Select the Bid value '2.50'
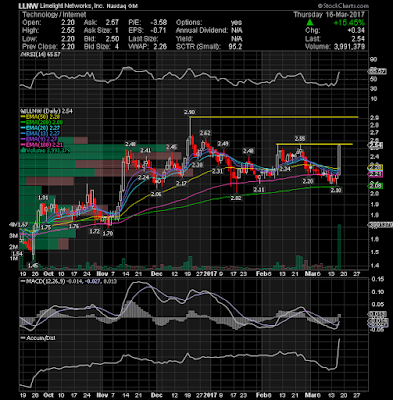393x400 pixels. coord(112,39)
